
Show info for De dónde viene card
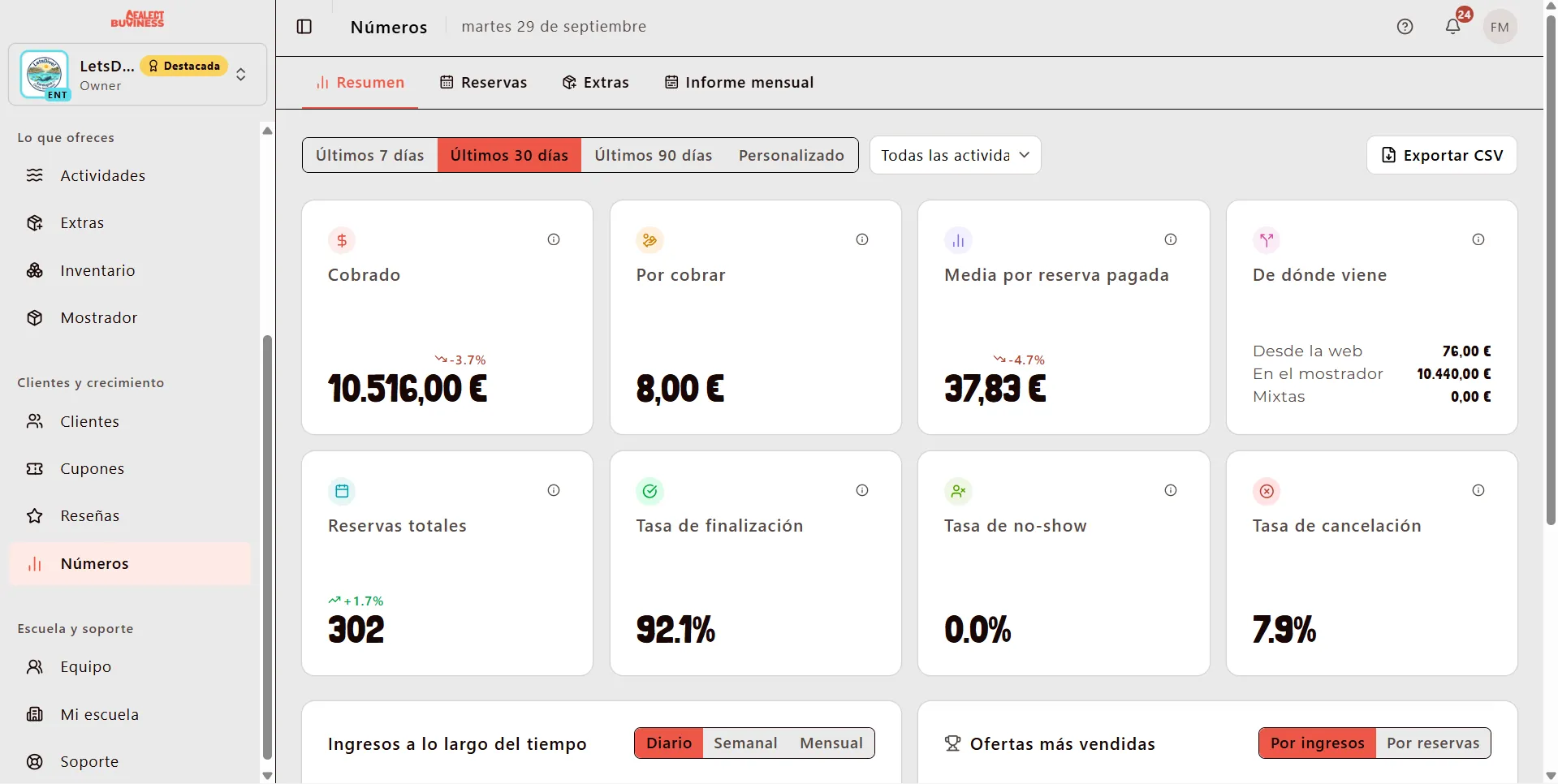(x=1478, y=239)
